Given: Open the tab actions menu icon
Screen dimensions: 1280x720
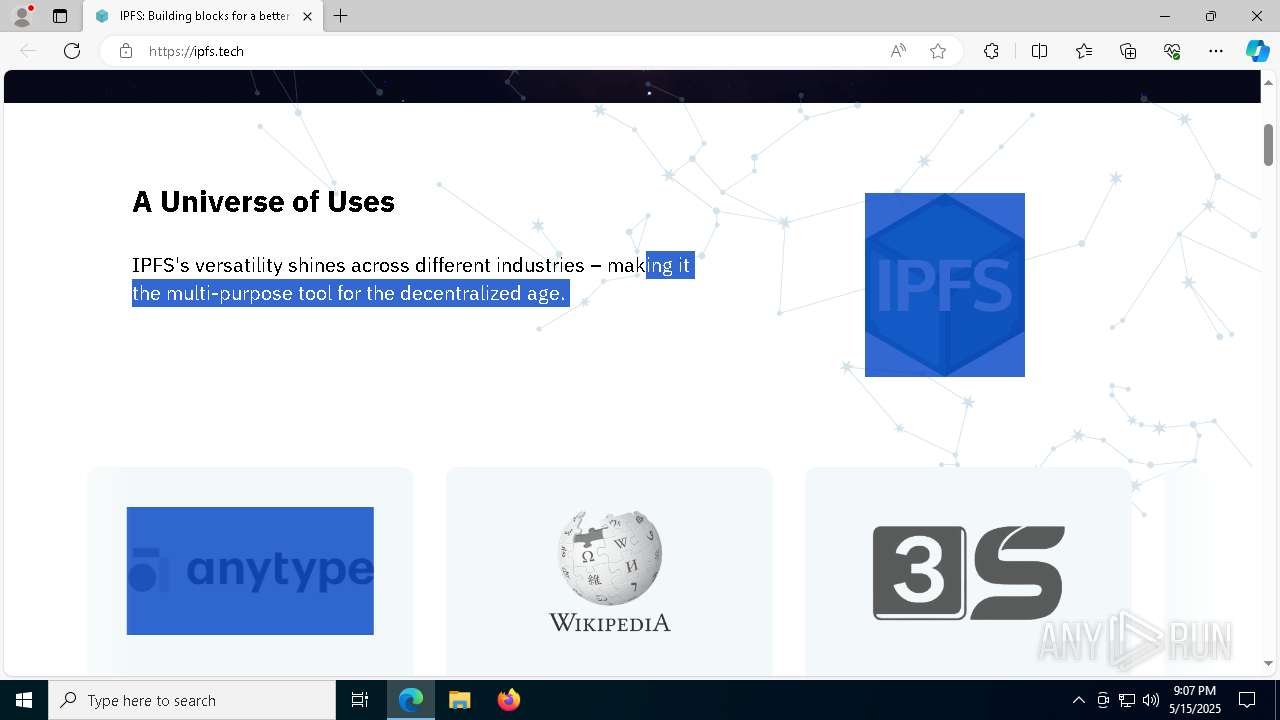Looking at the screenshot, I should tap(60, 16).
